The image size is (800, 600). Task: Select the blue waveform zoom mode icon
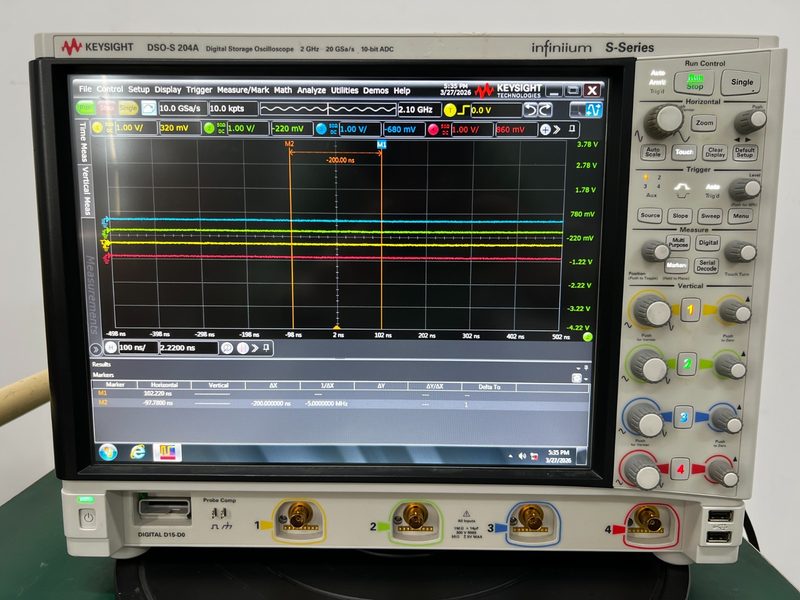coord(594,110)
